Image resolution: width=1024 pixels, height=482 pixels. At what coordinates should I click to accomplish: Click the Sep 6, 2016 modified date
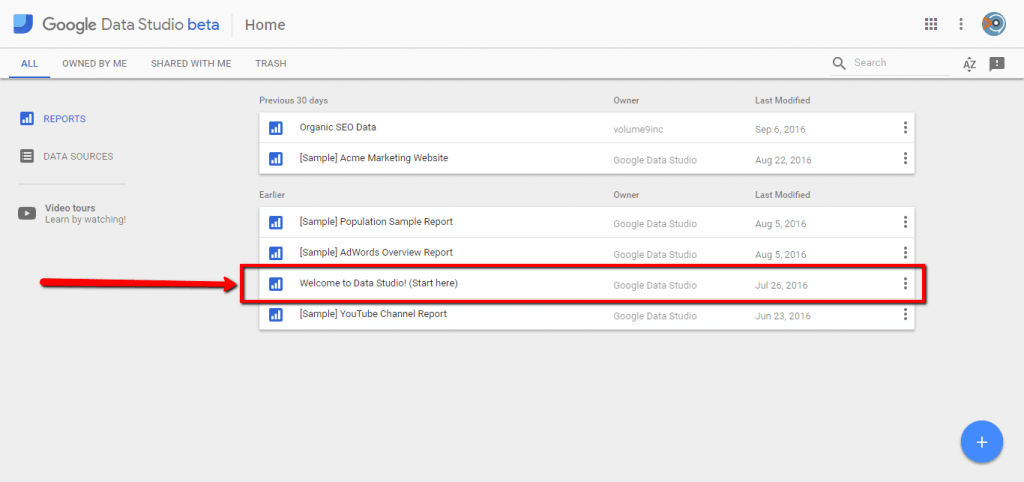(x=780, y=129)
